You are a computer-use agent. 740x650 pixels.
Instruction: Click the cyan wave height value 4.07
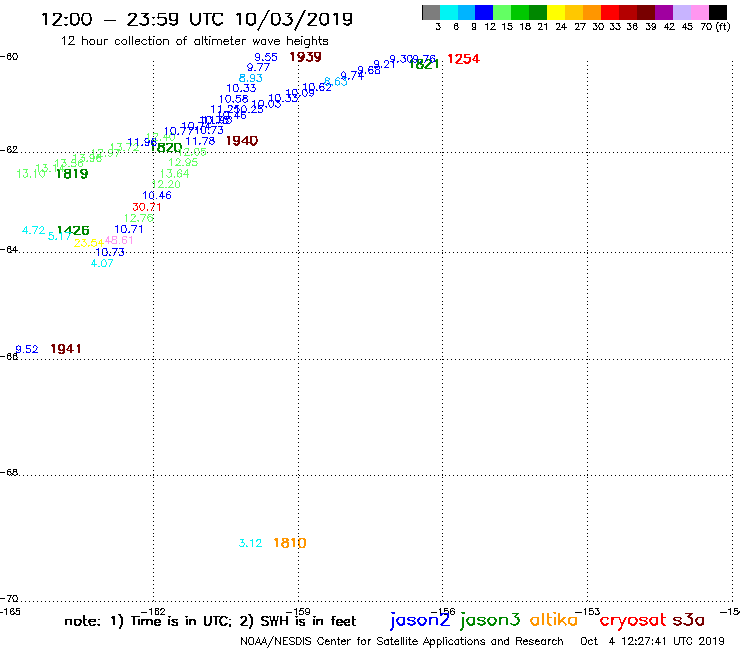pos(102,263)
